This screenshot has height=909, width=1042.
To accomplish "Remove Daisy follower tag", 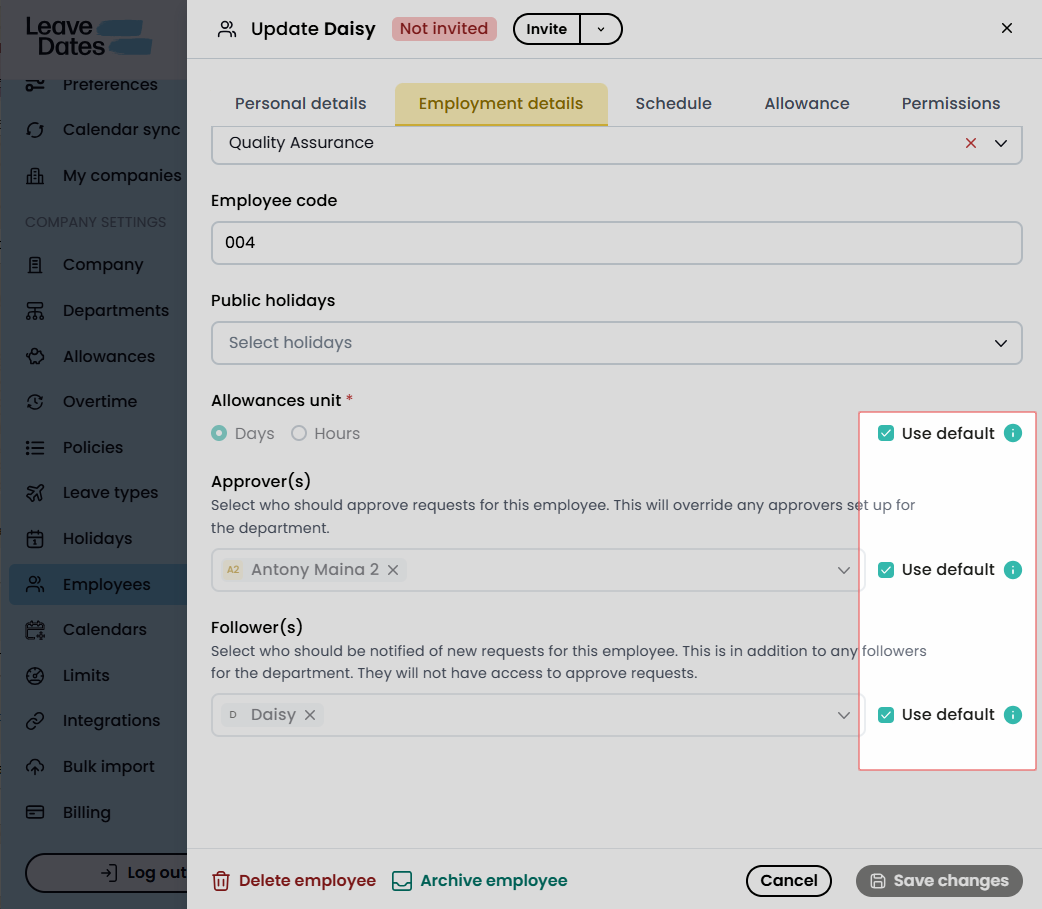I will click(310, 715).
